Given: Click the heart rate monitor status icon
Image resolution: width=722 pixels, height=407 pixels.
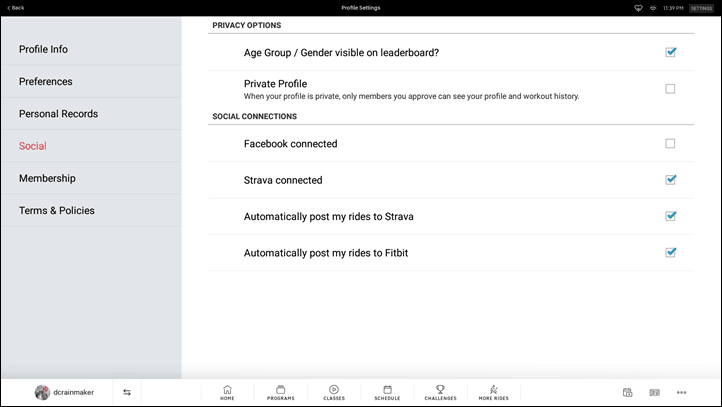Looking at the screenshot, I should click(x=638, y=8).
